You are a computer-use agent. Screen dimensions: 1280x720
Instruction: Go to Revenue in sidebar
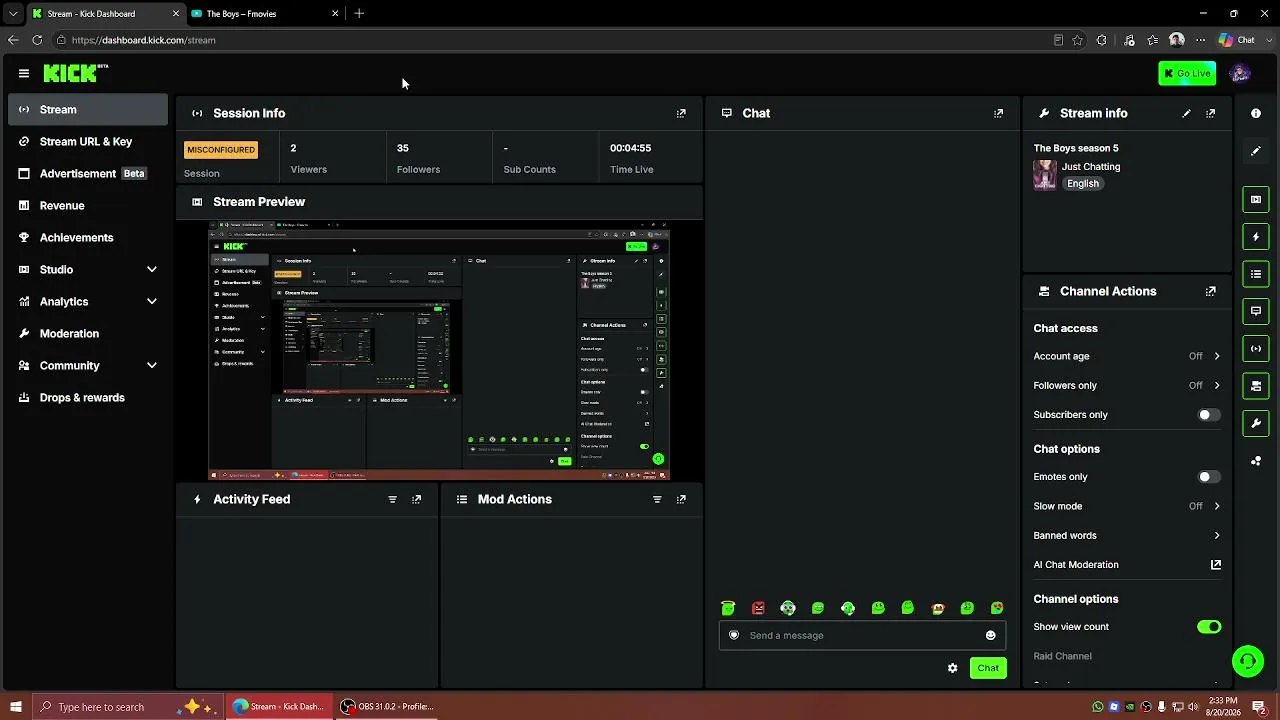tap(88, 205)
